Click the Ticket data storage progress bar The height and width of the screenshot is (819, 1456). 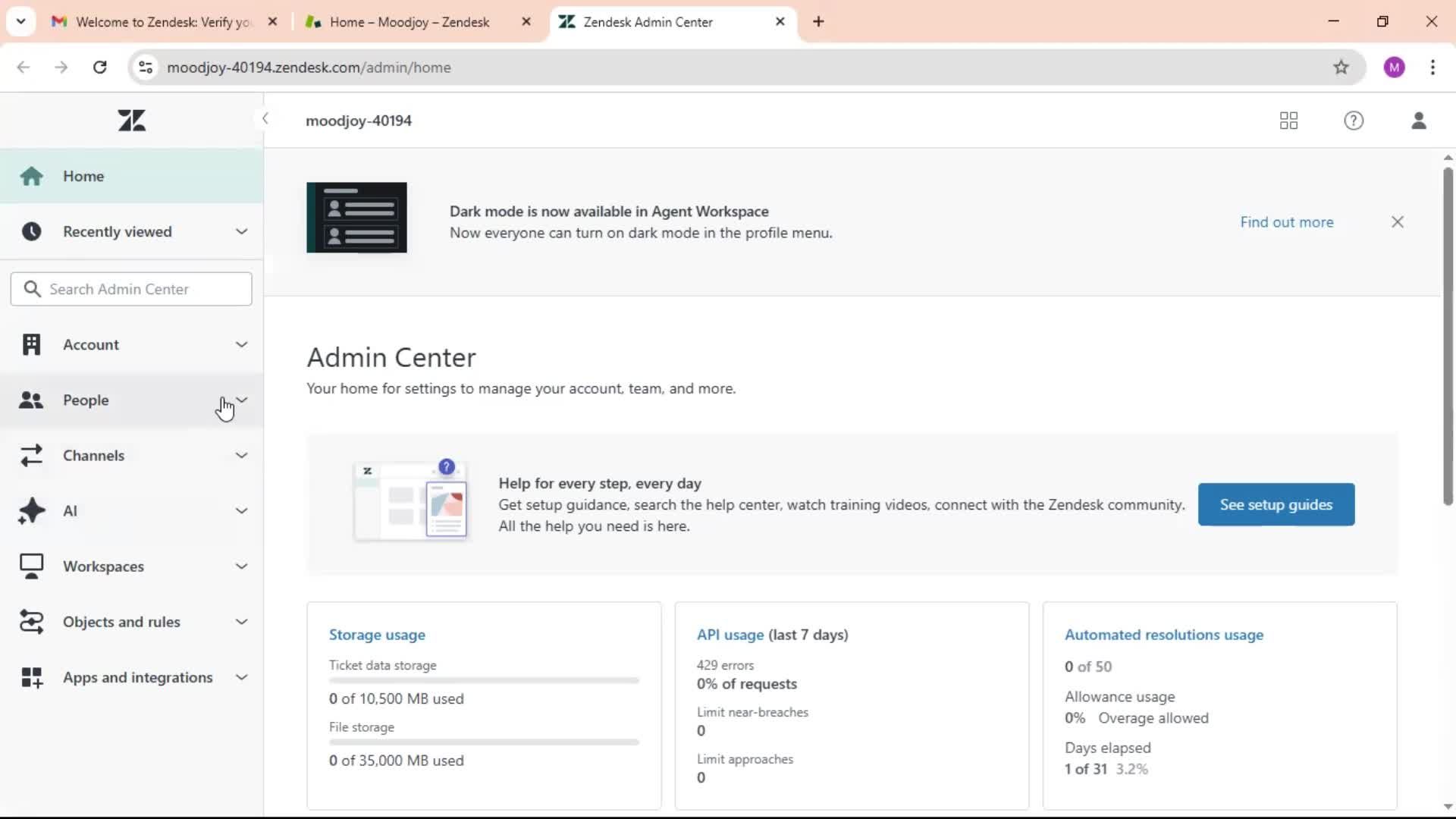tap(484, 681)
